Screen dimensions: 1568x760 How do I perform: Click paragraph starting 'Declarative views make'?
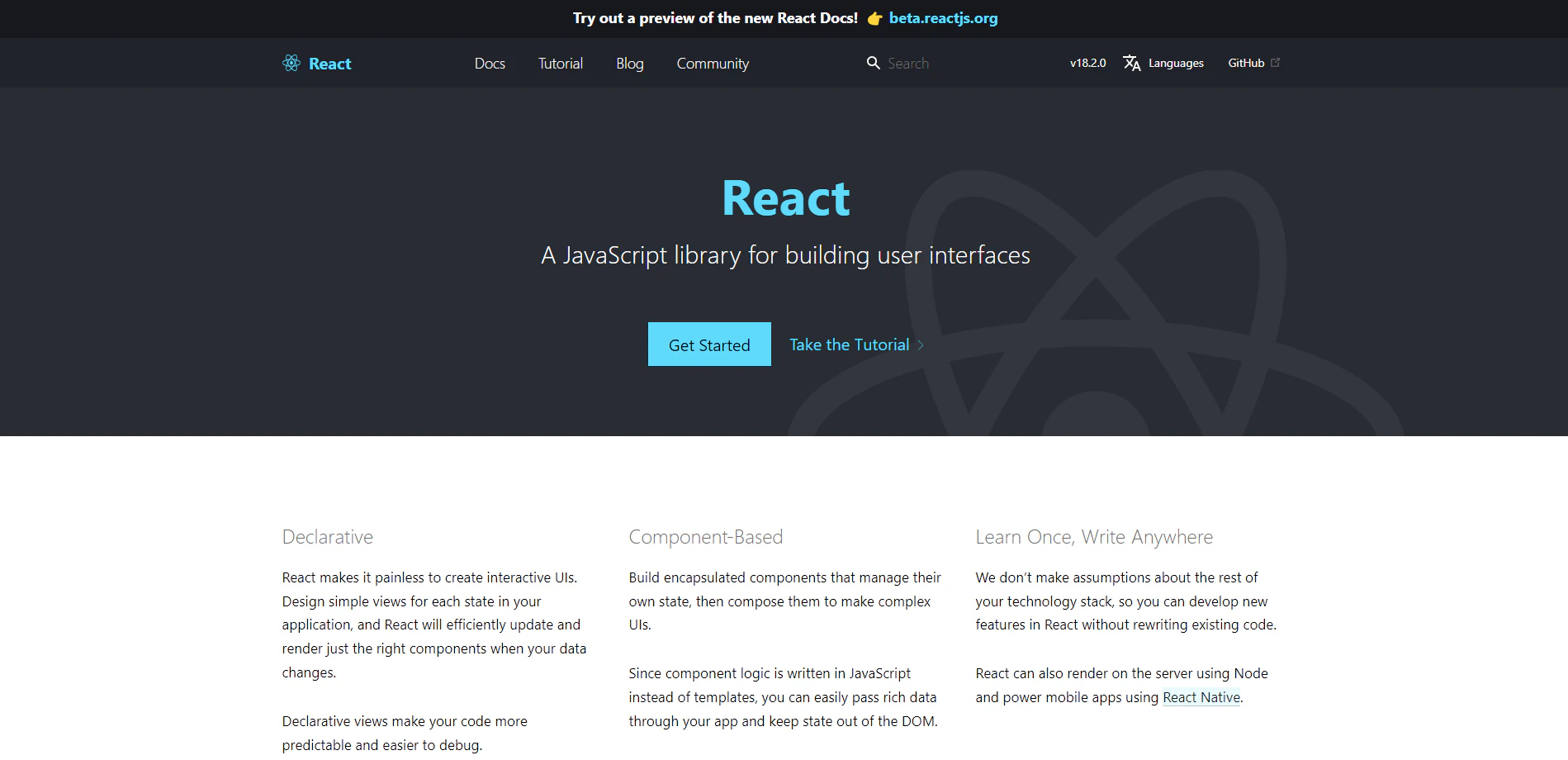[x=405, y=733]
